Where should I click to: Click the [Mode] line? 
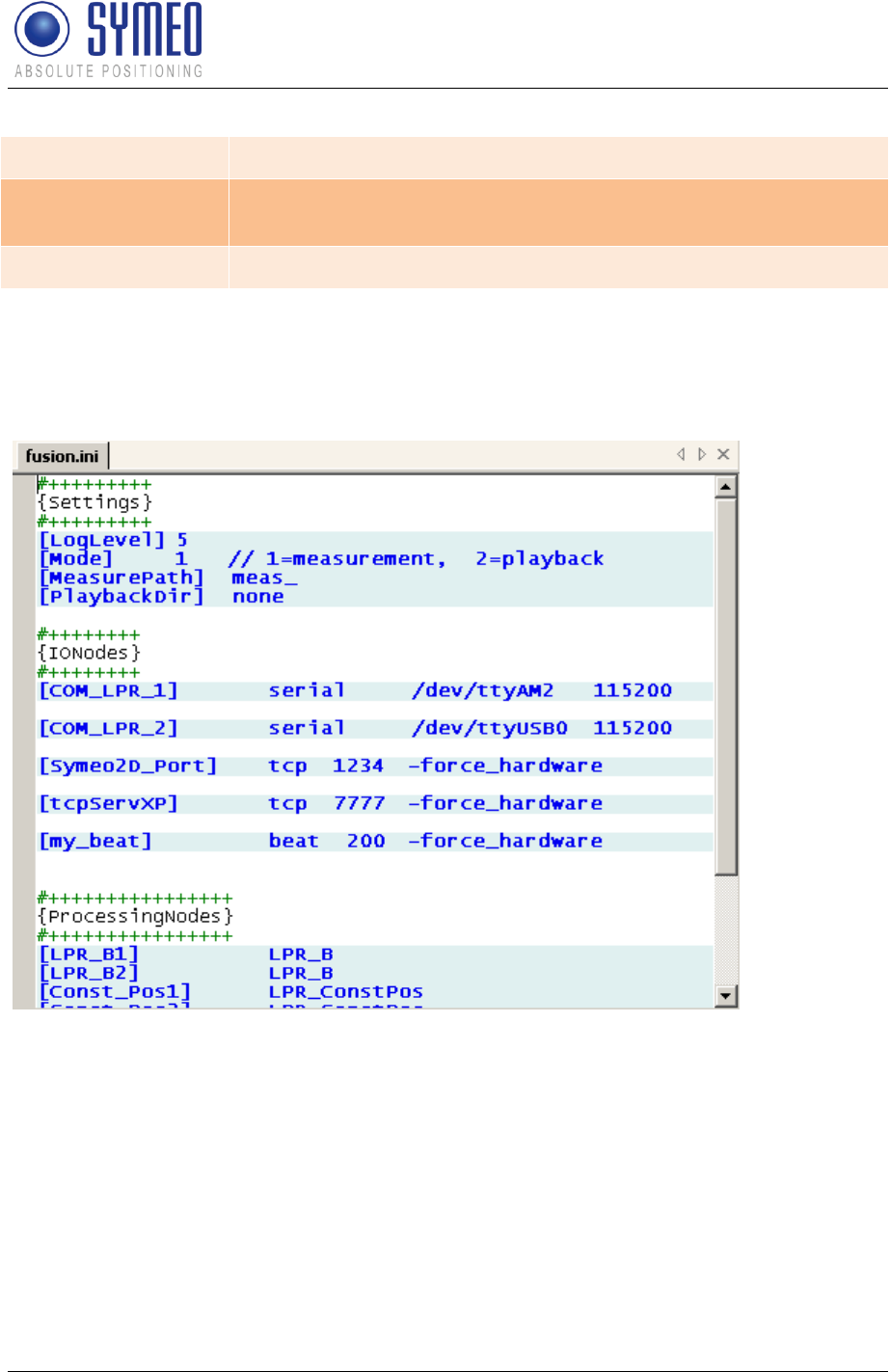click(x=75, y=558)
